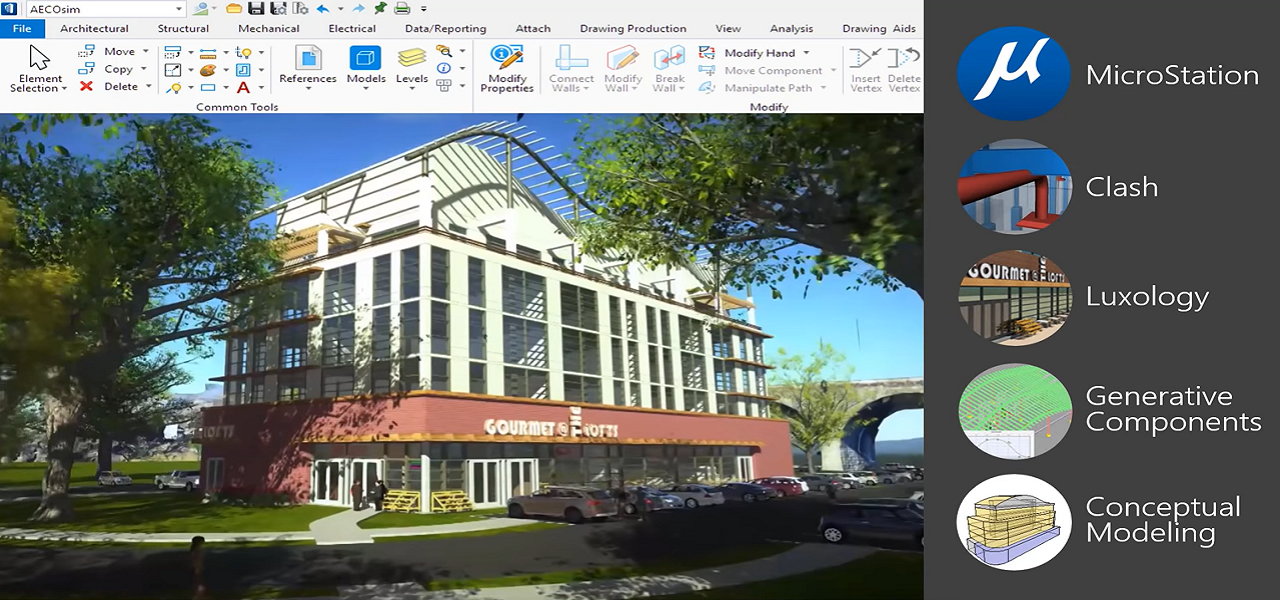This screenshot has width=1280, height=600.
Task: Open the dropdown arrow next to Delete
Action: tap(148, 86)
